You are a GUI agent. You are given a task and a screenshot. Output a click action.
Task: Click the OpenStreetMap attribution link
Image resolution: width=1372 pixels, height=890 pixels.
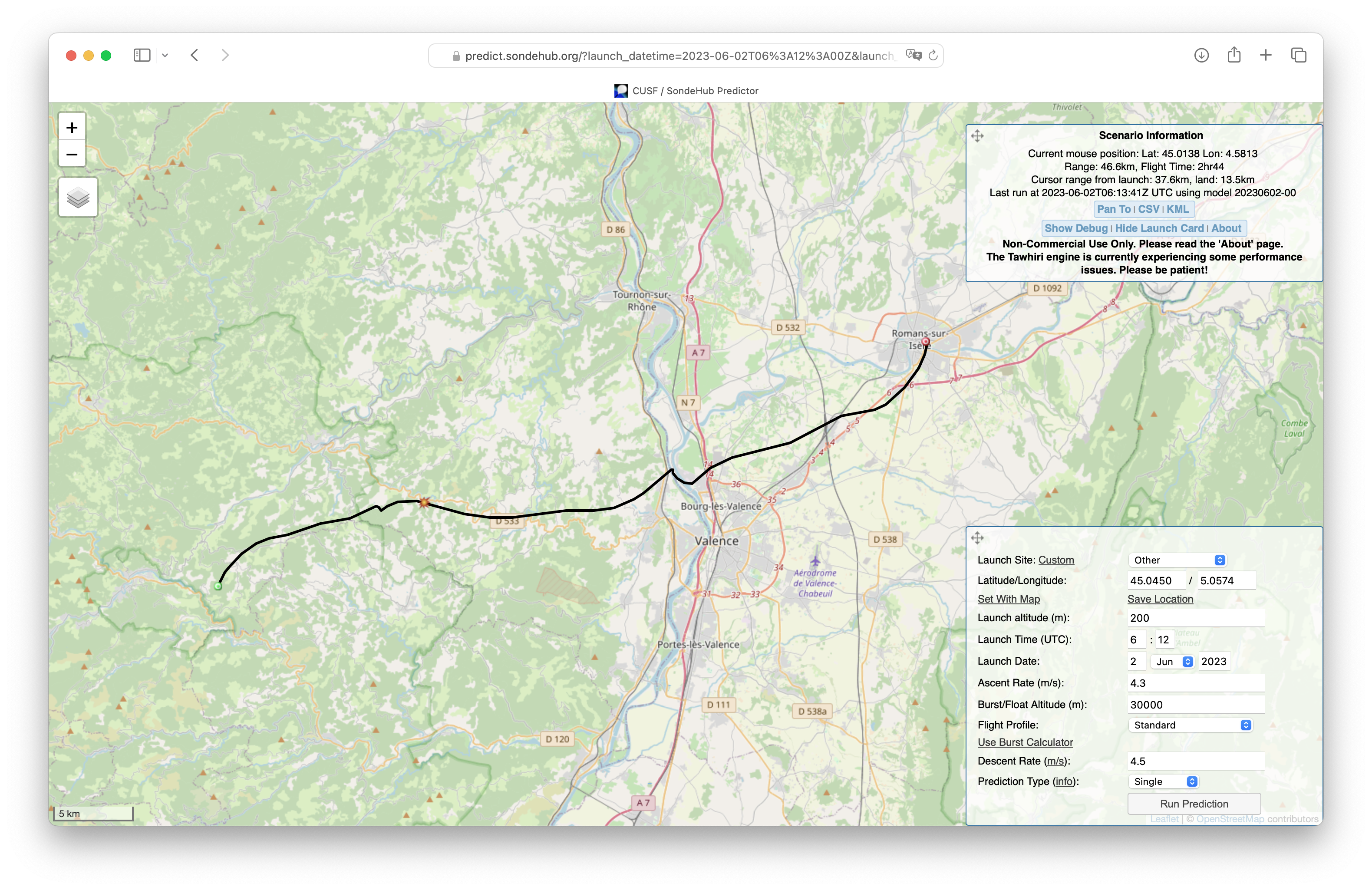click(1230, 819)
